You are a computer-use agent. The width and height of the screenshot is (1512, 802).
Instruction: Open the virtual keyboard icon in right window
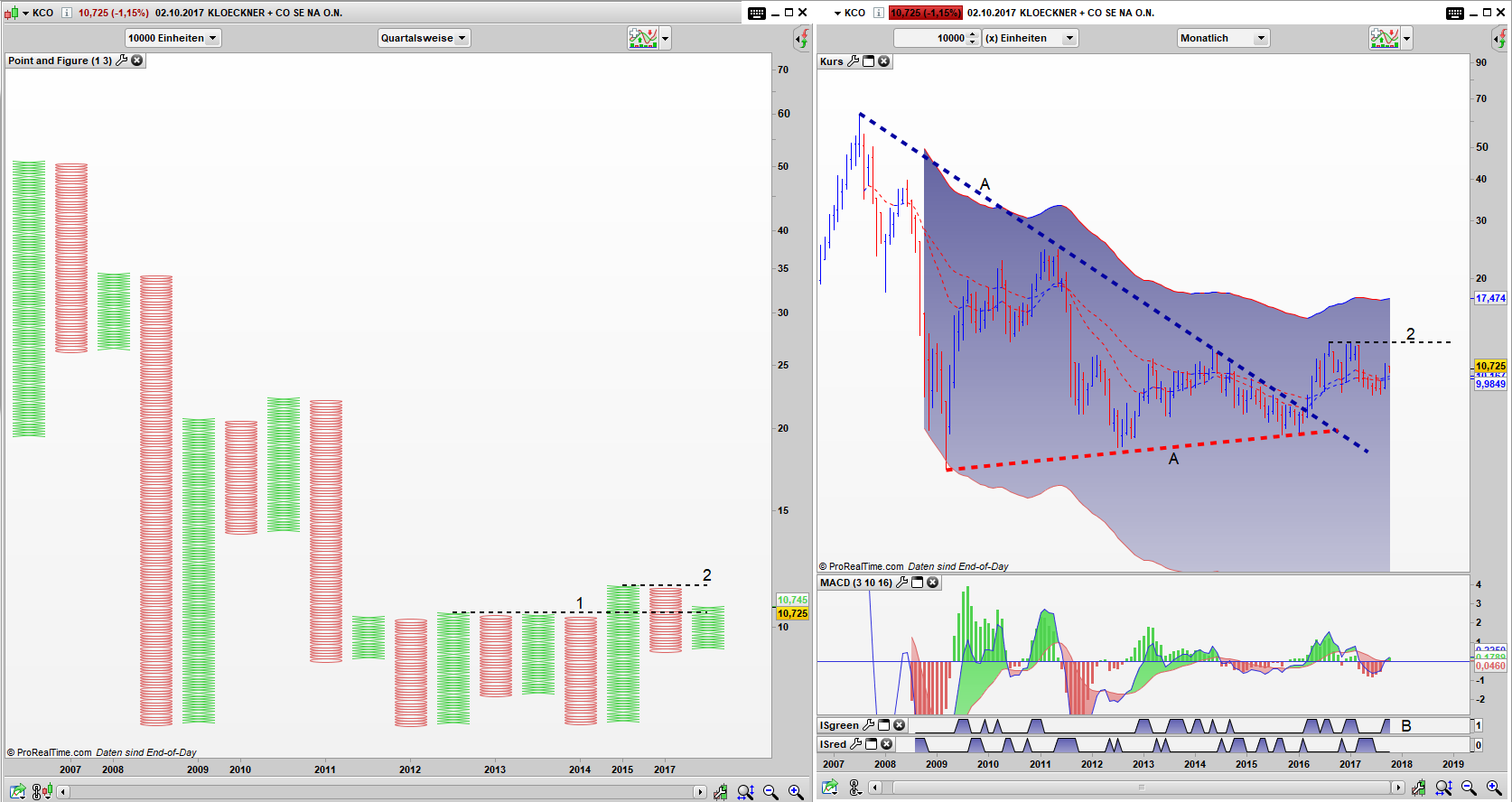pos(1454,13)
